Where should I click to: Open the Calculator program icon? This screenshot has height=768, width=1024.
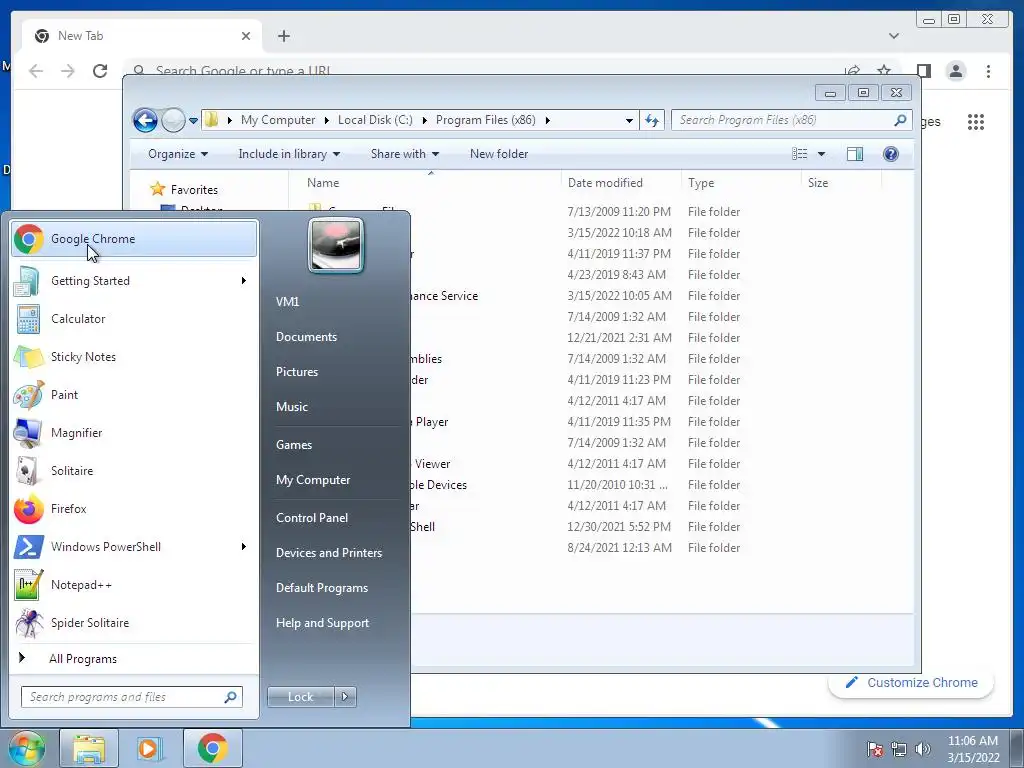coord(27,319)
